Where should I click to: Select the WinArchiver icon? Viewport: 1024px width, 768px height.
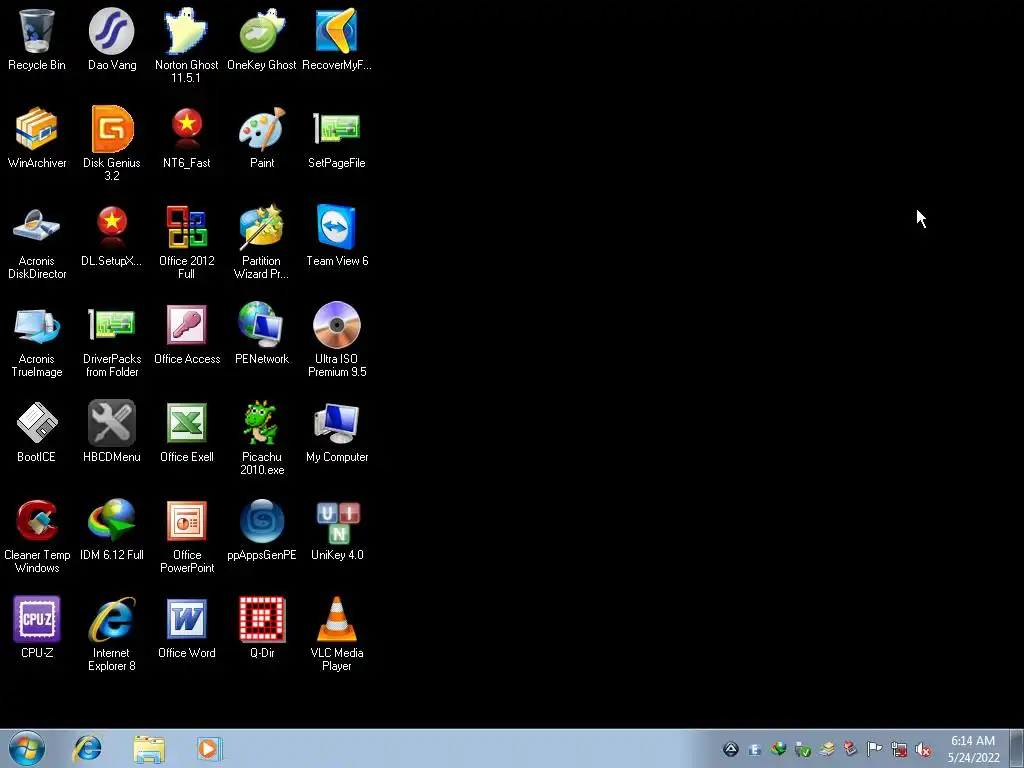coord(37,137)
